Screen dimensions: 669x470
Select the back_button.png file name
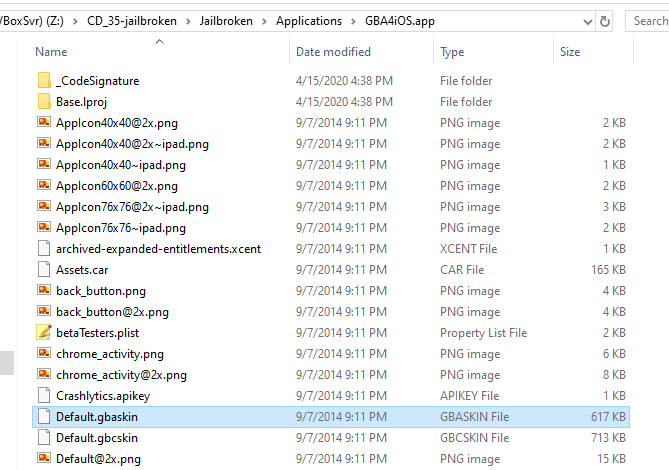101,291
